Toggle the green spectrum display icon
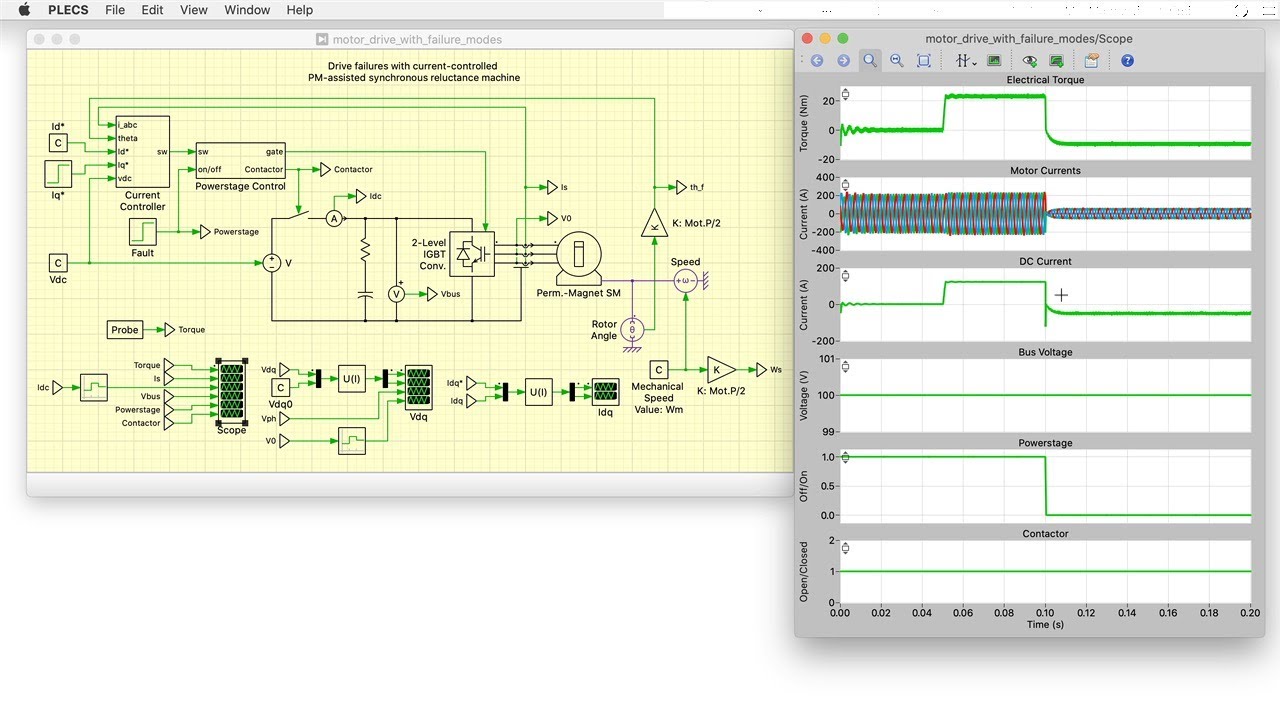This screenshot has width=1280, height=720. 994,61
